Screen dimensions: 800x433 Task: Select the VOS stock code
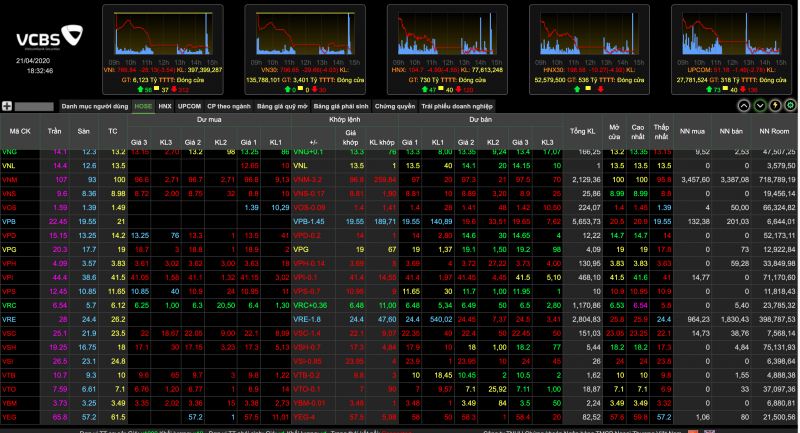tap(9, 208)
